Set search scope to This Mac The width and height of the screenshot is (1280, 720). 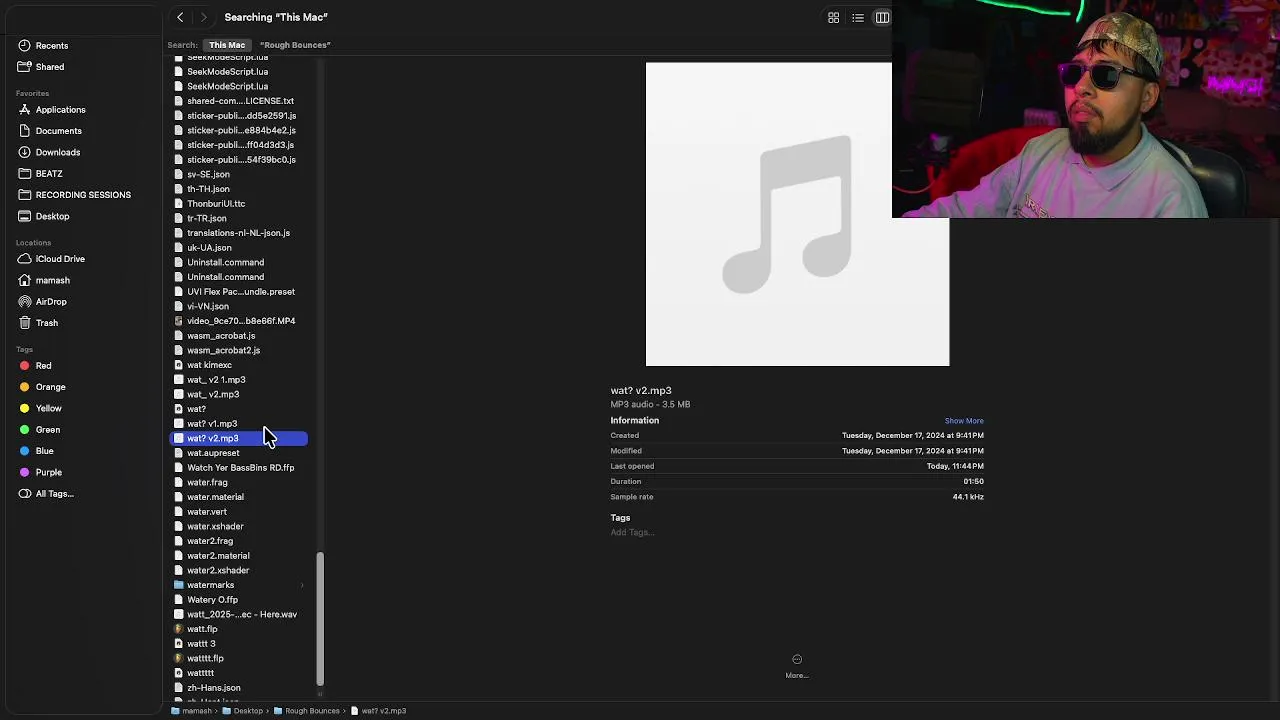[227, 45]
